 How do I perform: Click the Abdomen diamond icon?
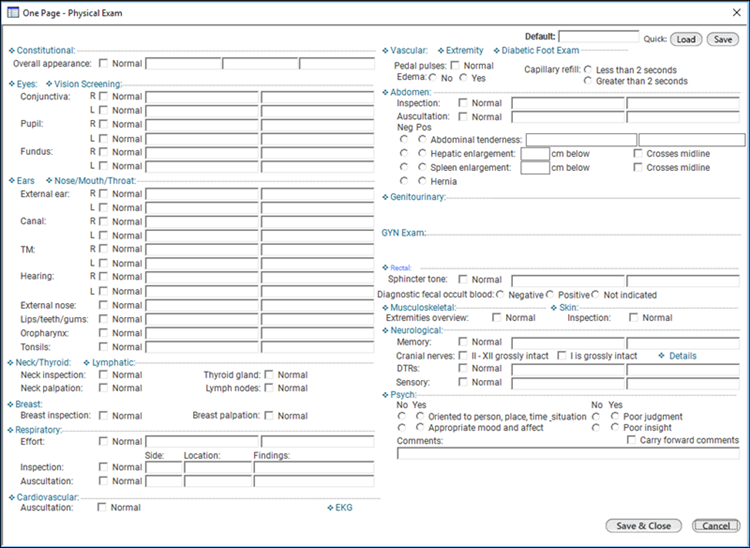[x=386, y=92]
